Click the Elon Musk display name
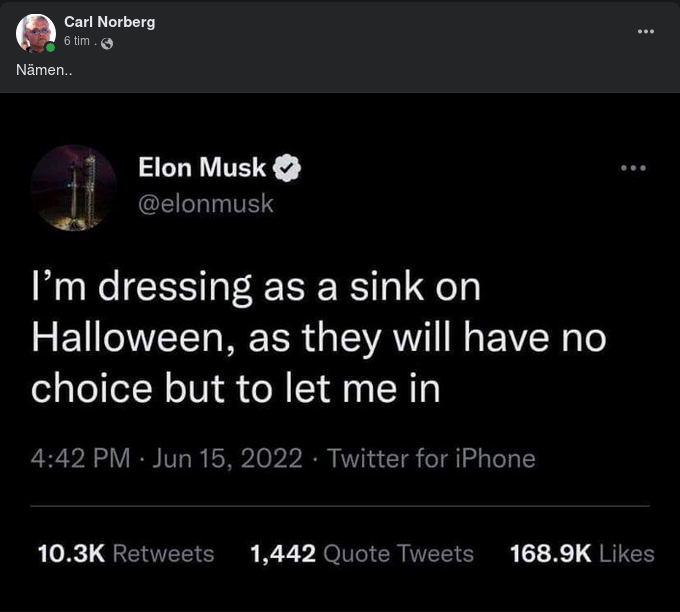This screenshot has height=612, width=680. tap(202, 167)
